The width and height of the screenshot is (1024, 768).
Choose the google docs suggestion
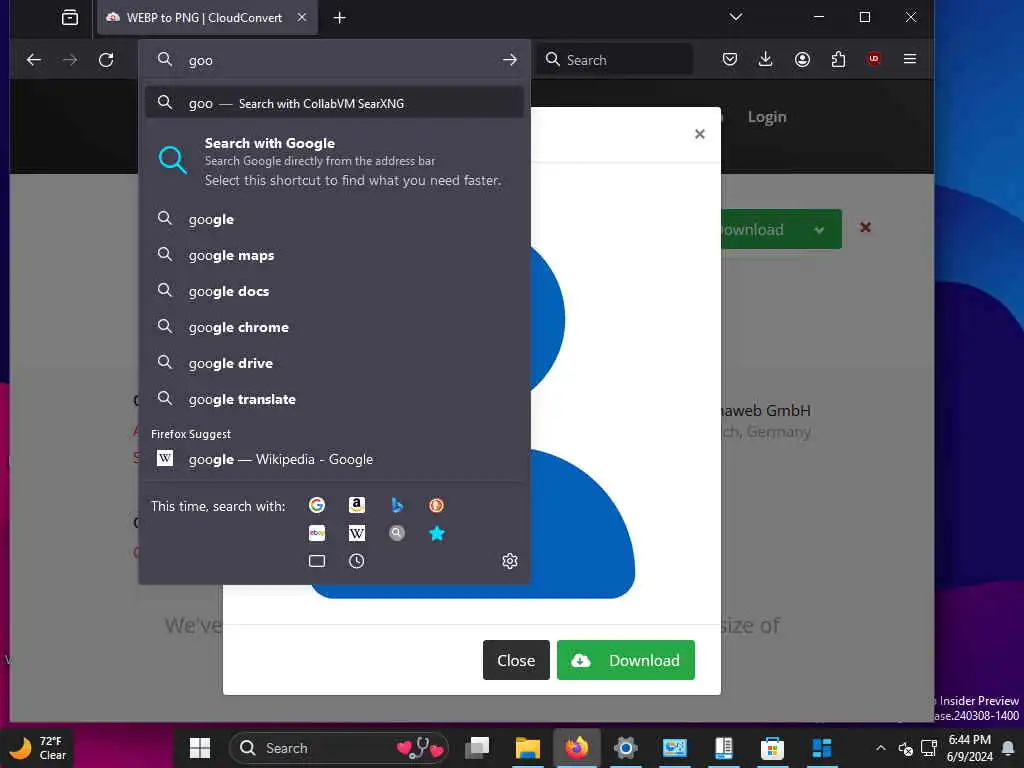pos(334,291)
